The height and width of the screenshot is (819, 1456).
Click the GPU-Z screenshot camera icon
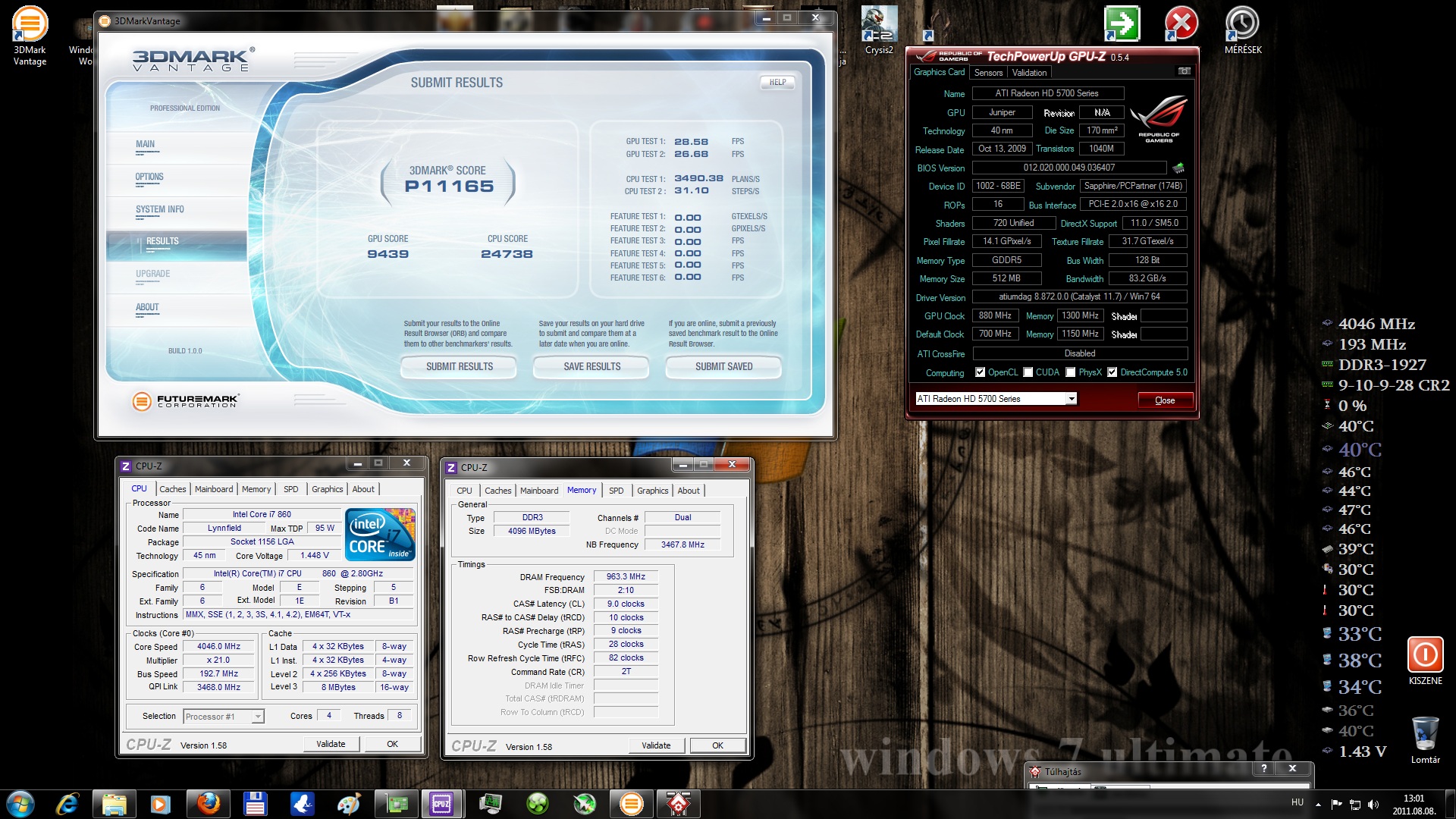click(1184, 71)
